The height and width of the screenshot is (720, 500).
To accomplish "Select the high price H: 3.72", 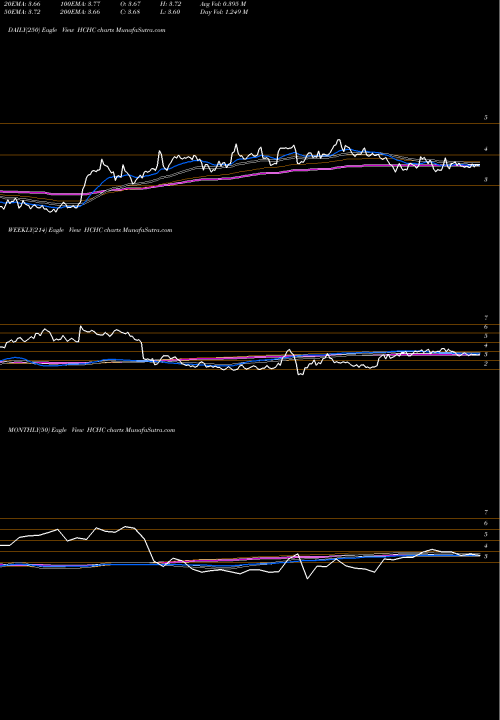I will point(171,4).
